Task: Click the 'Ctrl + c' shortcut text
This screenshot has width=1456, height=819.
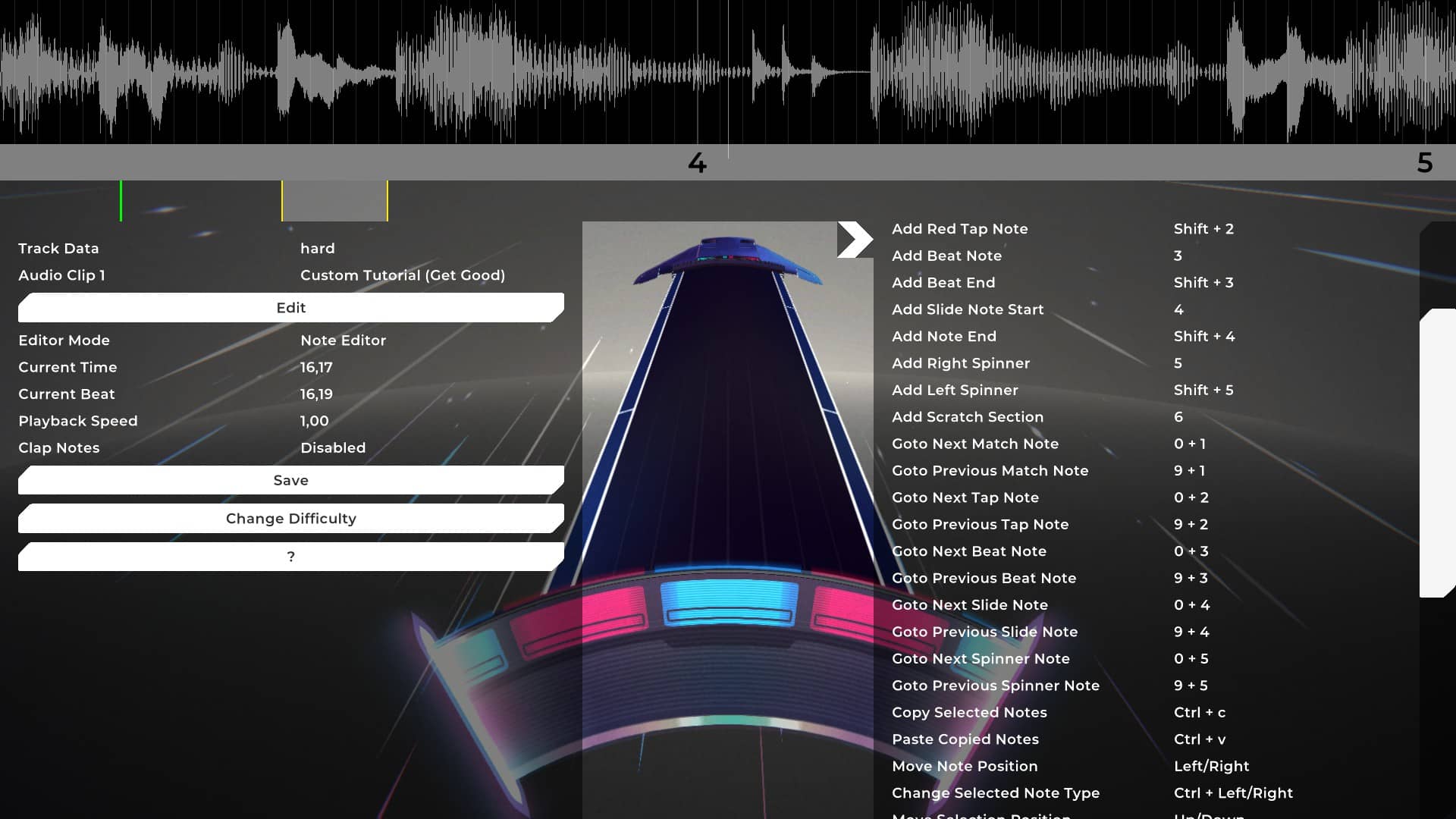Action: point(1200,713)
